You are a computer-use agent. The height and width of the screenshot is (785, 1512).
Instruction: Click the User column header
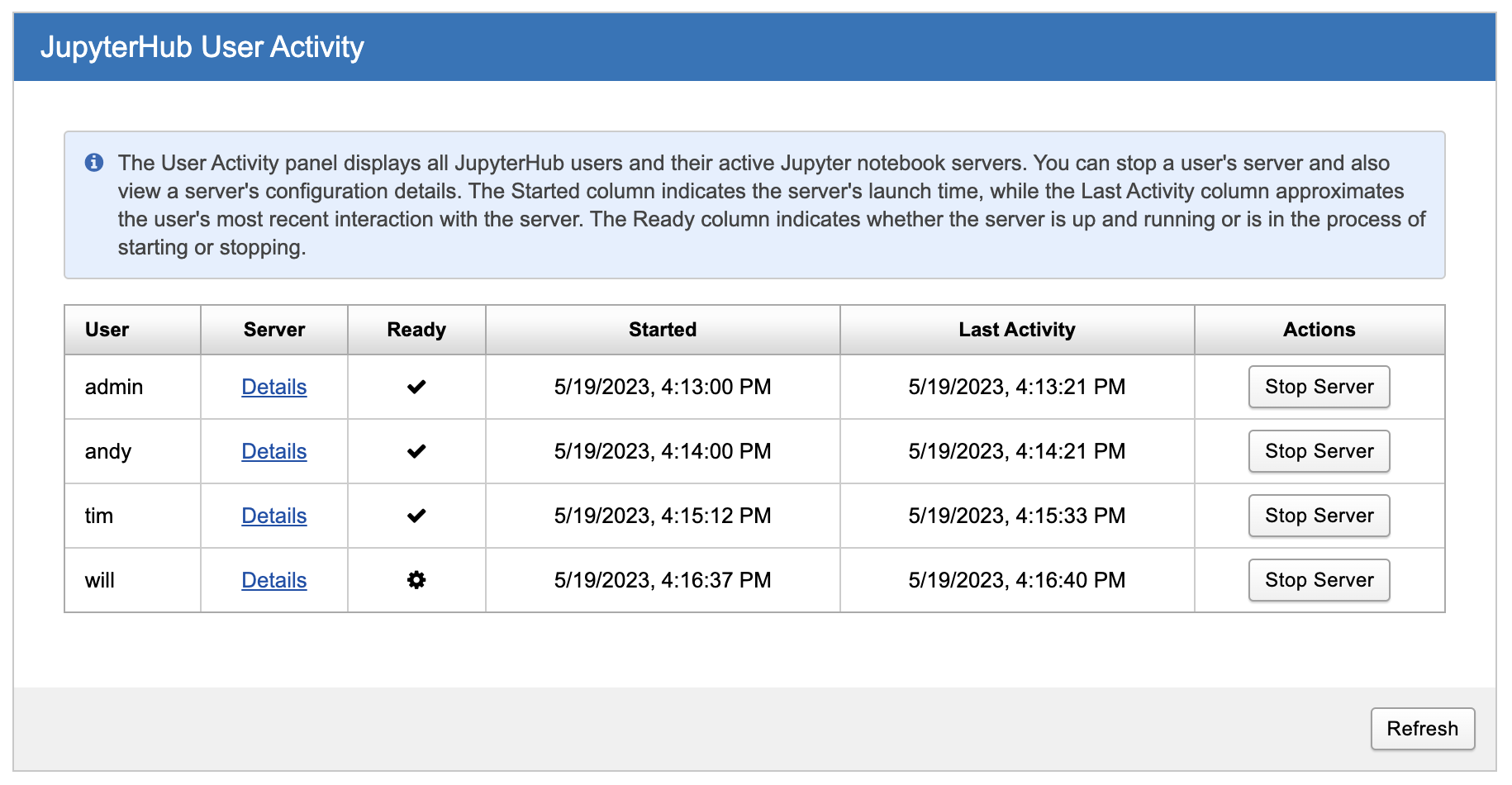[107, 330]
